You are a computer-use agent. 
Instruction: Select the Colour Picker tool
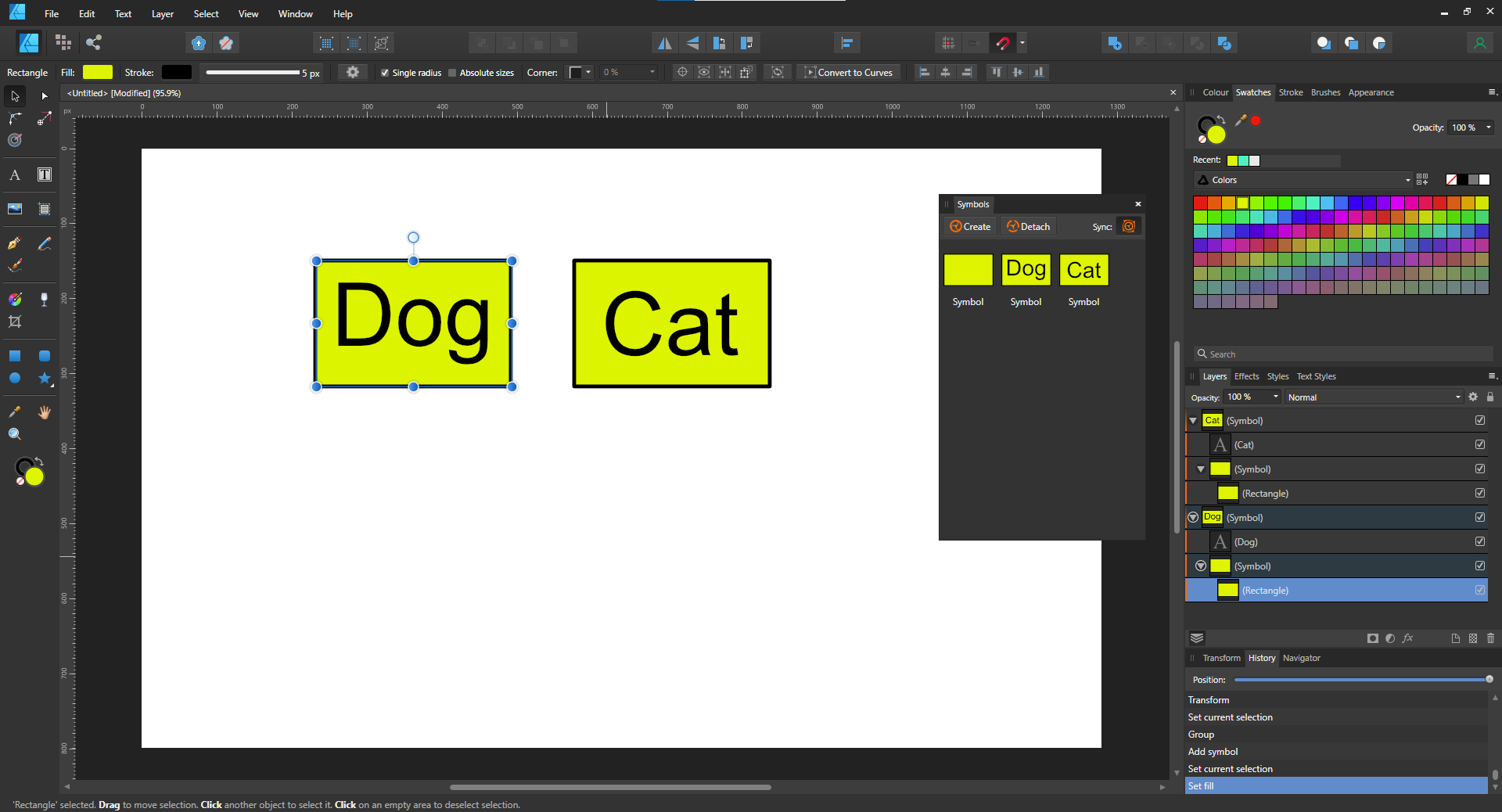tap(15, 411)
